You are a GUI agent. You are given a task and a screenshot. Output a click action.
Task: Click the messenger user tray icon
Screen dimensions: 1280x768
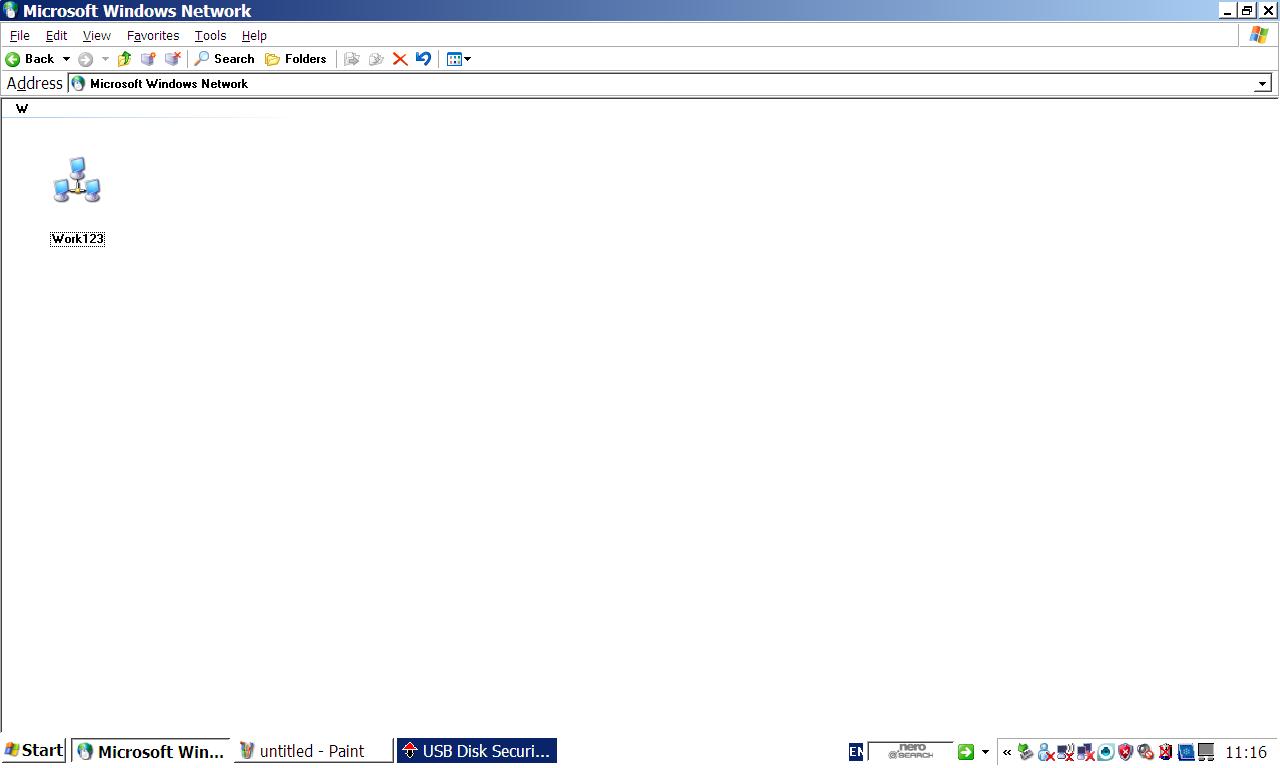pos(1046,752)
